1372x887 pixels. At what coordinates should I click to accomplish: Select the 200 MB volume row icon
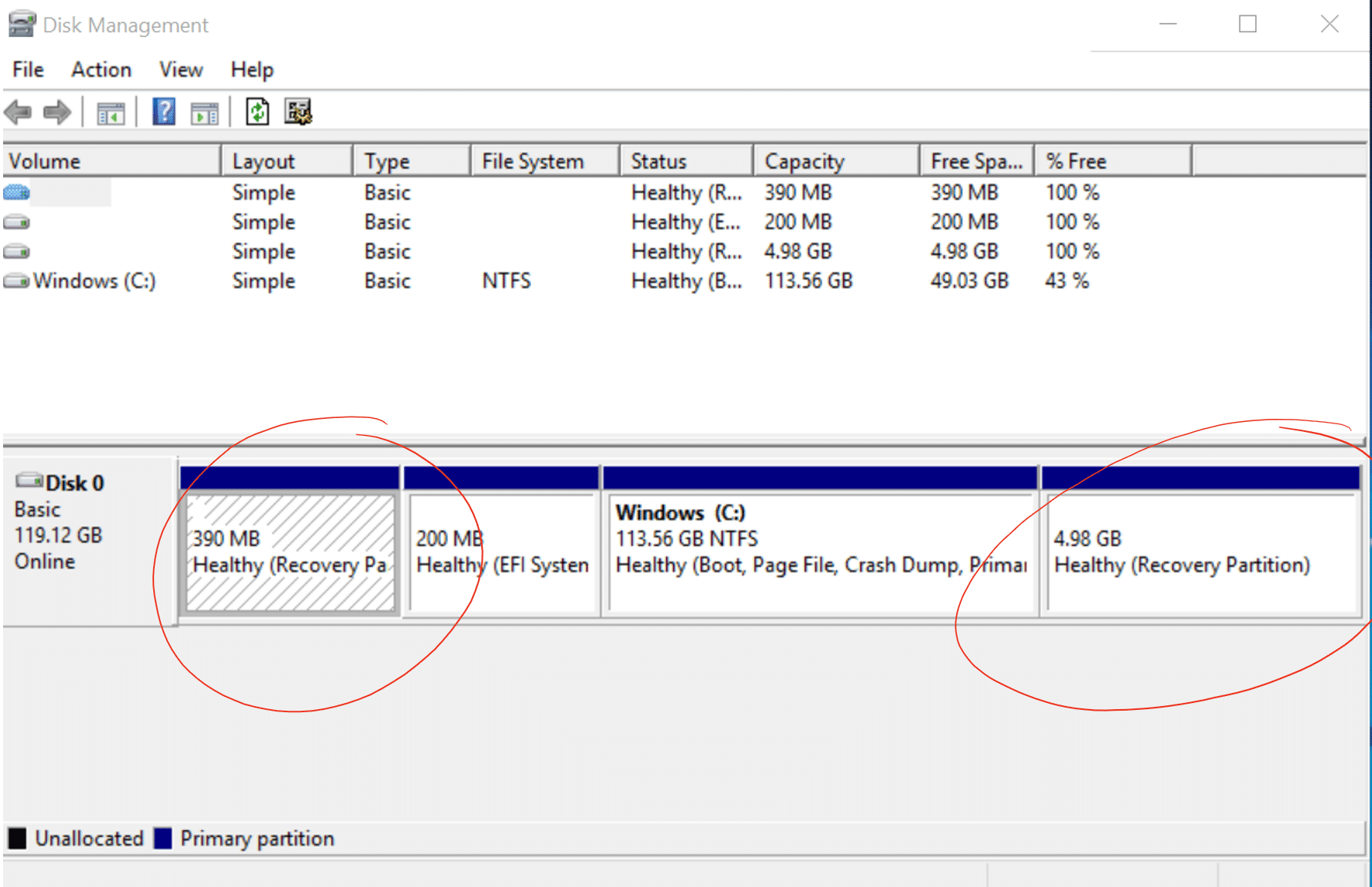click(x=16, y=223)
